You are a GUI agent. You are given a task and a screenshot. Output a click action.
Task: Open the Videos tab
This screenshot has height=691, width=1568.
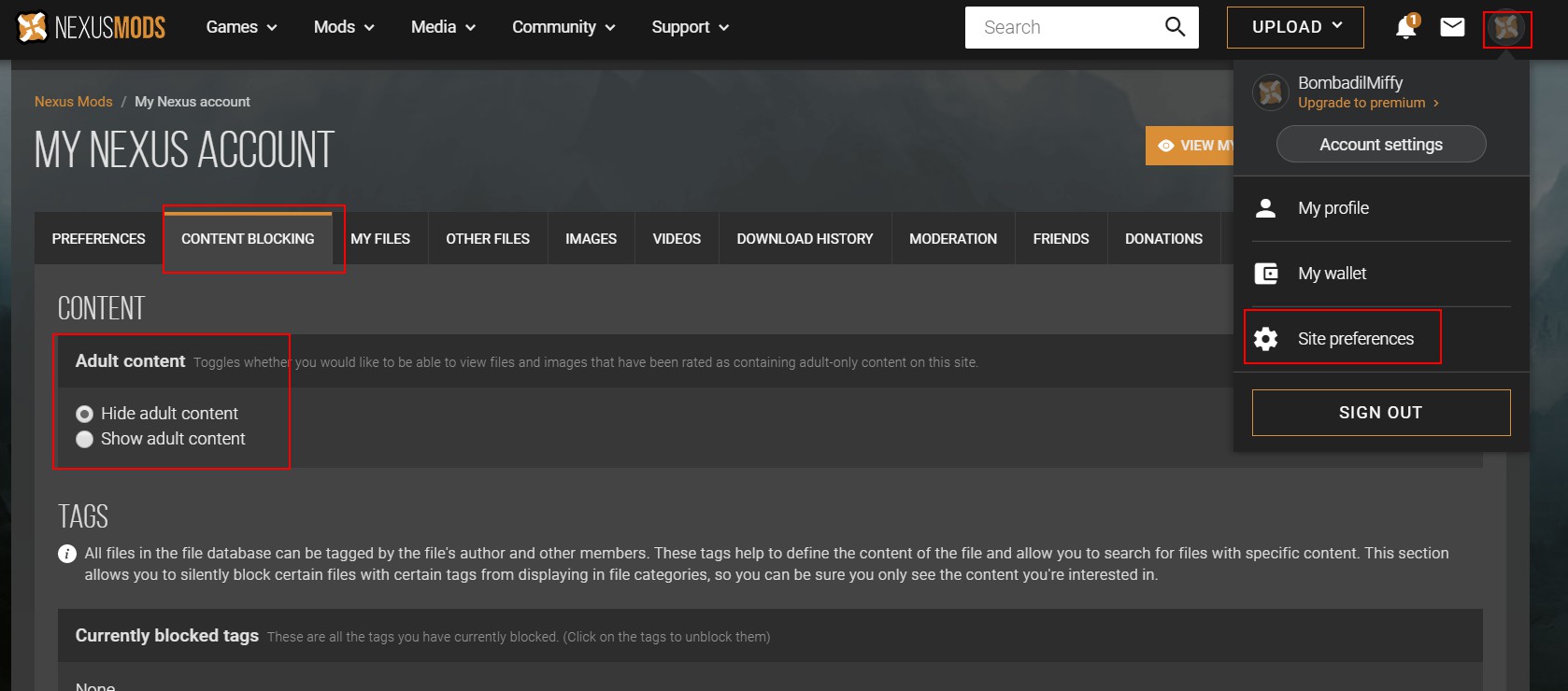pos(677,239)
